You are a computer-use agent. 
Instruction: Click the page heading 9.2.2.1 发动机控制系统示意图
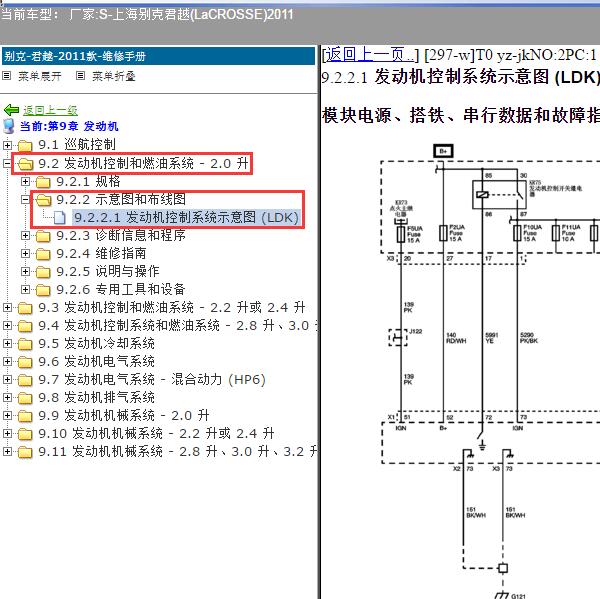(x=460, y=77)
